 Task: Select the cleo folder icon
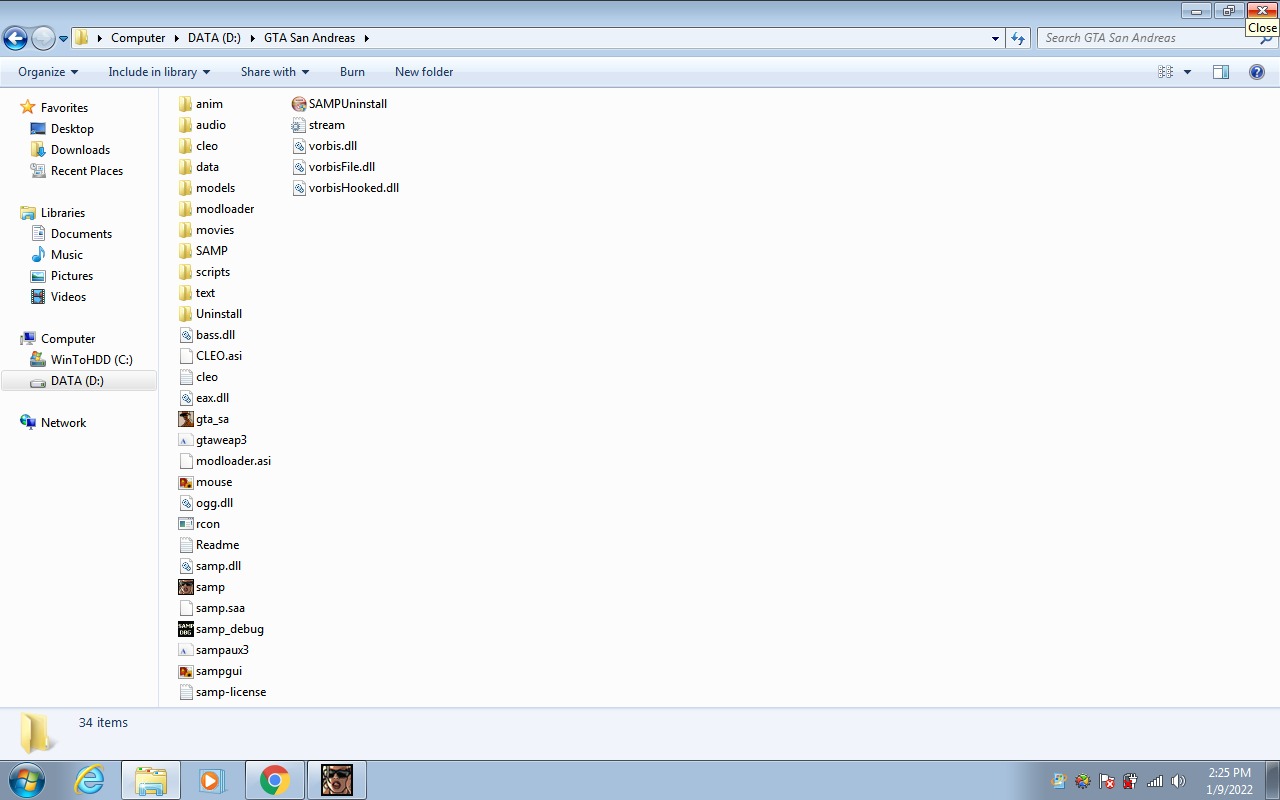tap(185, 146)
